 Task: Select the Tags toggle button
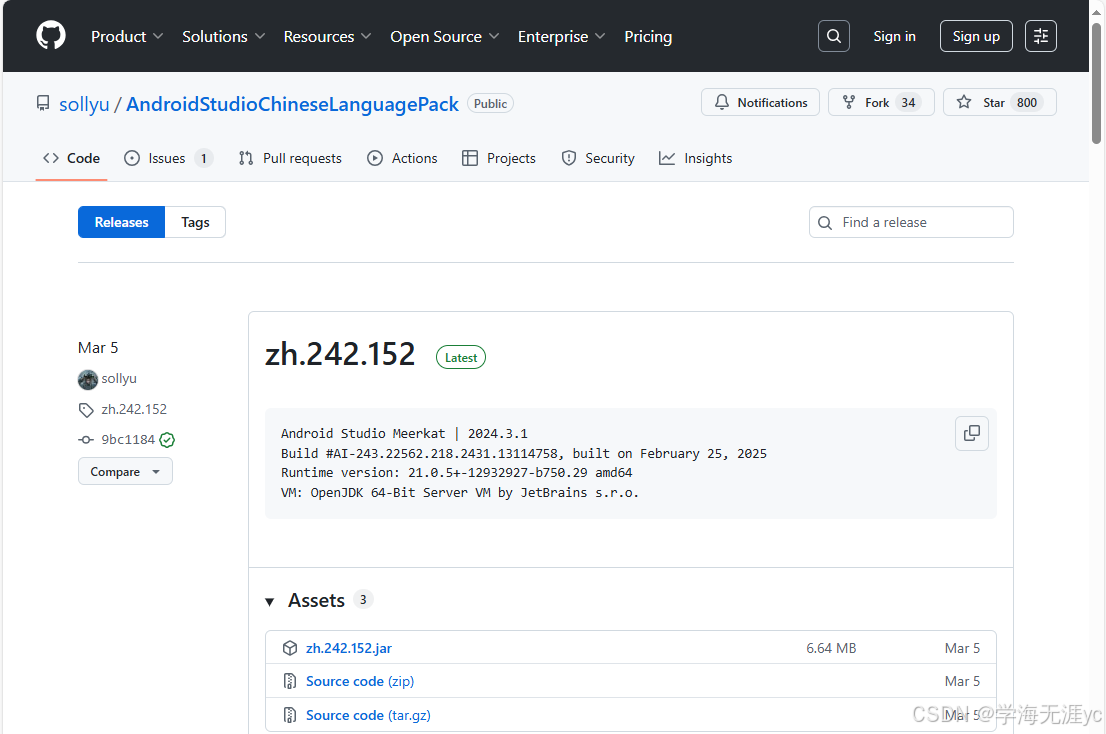[195, 222]
